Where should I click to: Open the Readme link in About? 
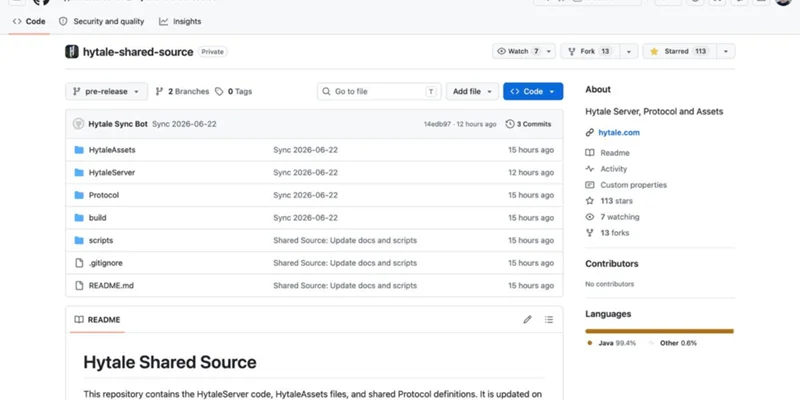(x=615, y=153)
